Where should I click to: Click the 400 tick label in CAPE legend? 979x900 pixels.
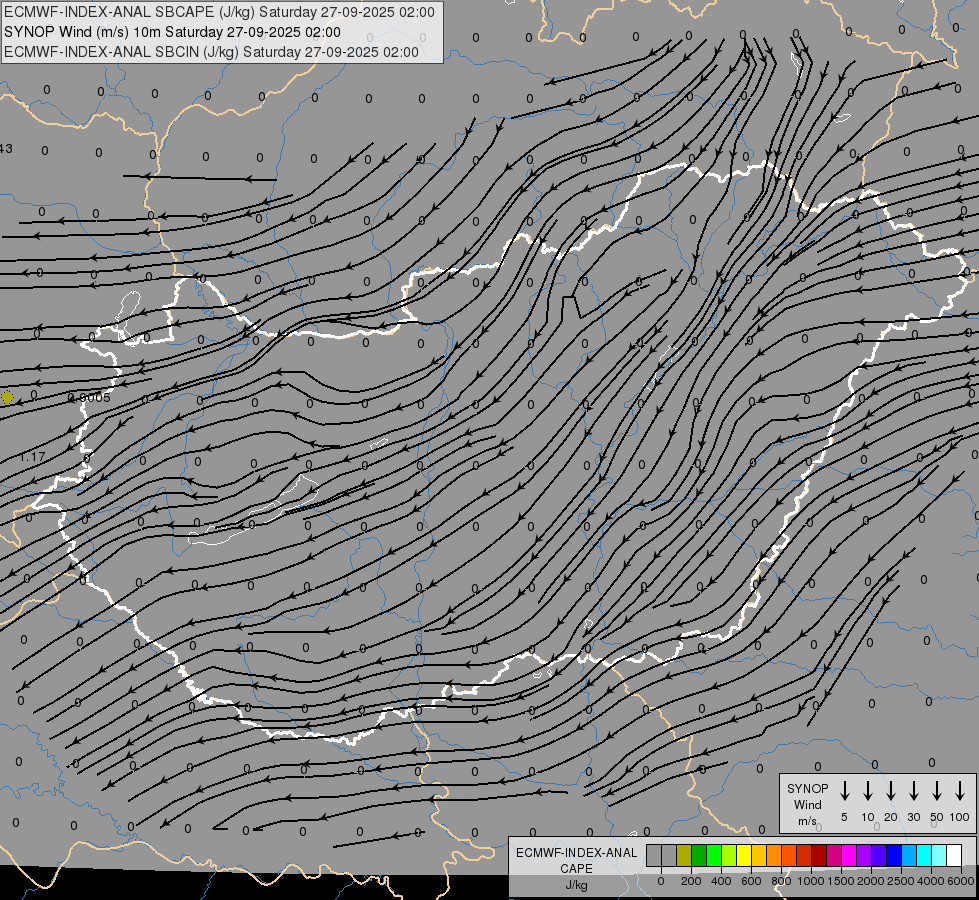coord(721,881)
